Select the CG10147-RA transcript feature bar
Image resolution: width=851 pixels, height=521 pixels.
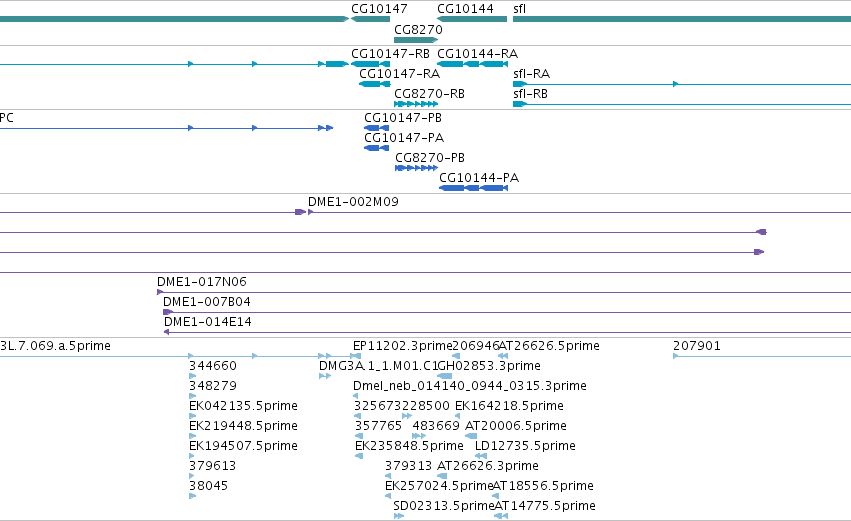(x=374, y=84)
